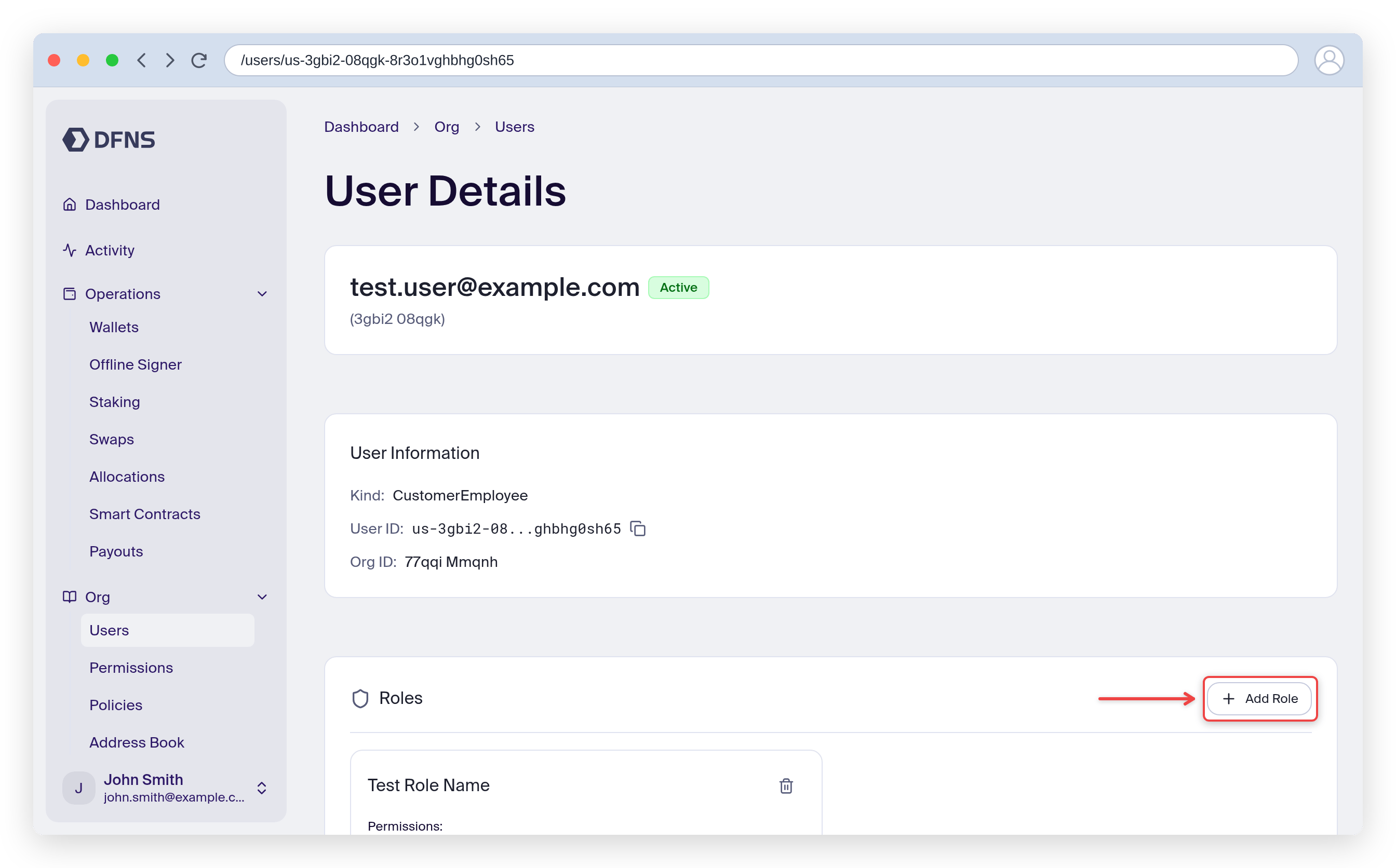Screen dimensions: 1396x868
Task: Open Swaps in sidebar
Action: point(112,439)
